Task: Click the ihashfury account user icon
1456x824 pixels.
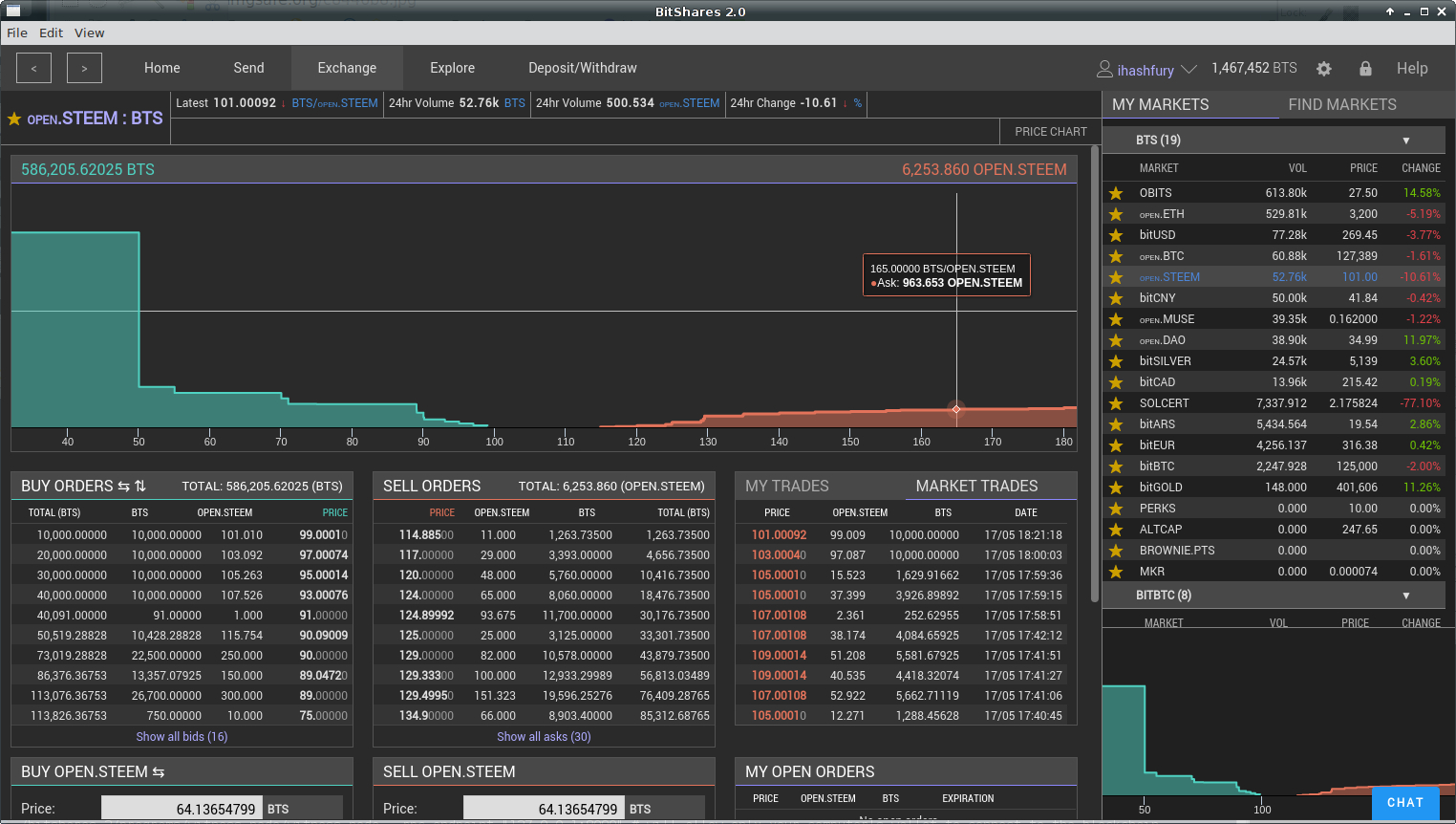Action: pyautogui.click(x=1104, y=69)
